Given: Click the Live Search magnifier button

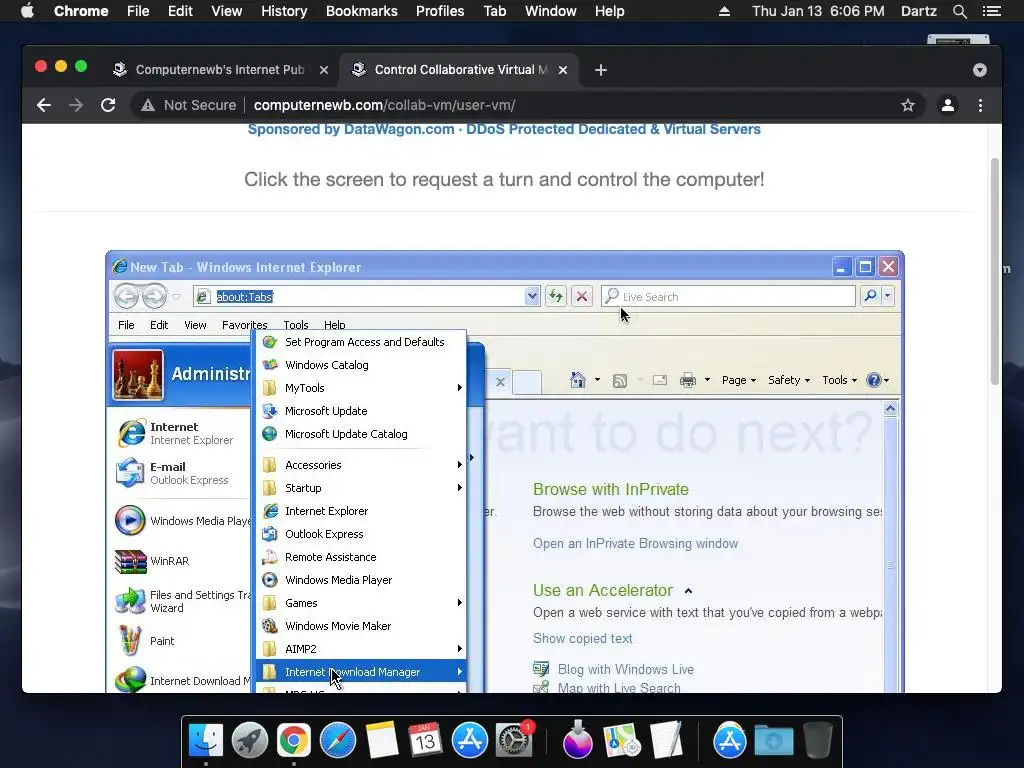Looking at the screenshot, I should point(871,296).
